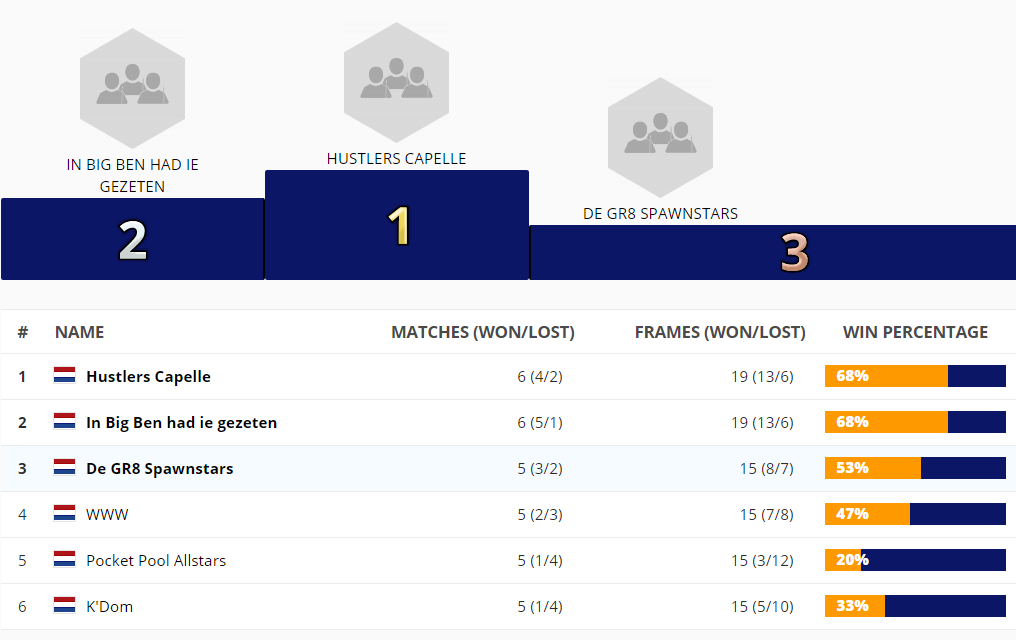Click the Netherlands flag beside Hustlers Capelle
Screen dimensions: 1016x640
pos(65,376)
